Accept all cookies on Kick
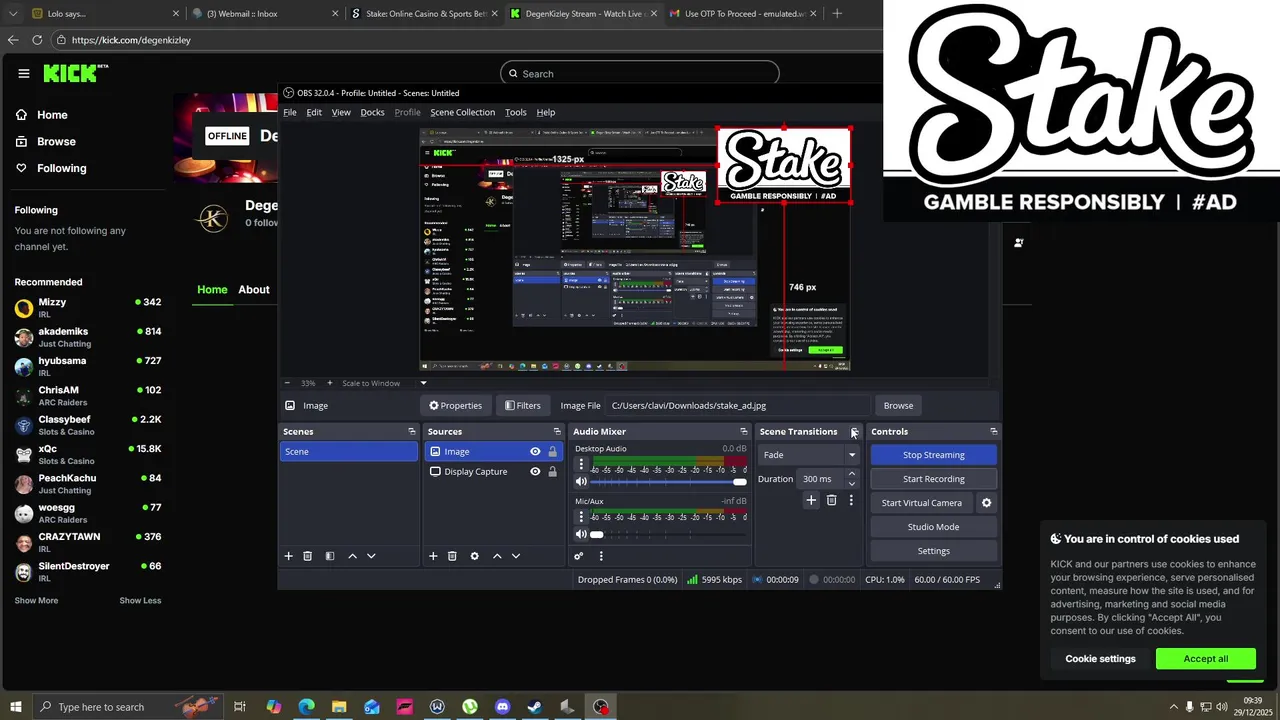 click(x=1205, y=659)
